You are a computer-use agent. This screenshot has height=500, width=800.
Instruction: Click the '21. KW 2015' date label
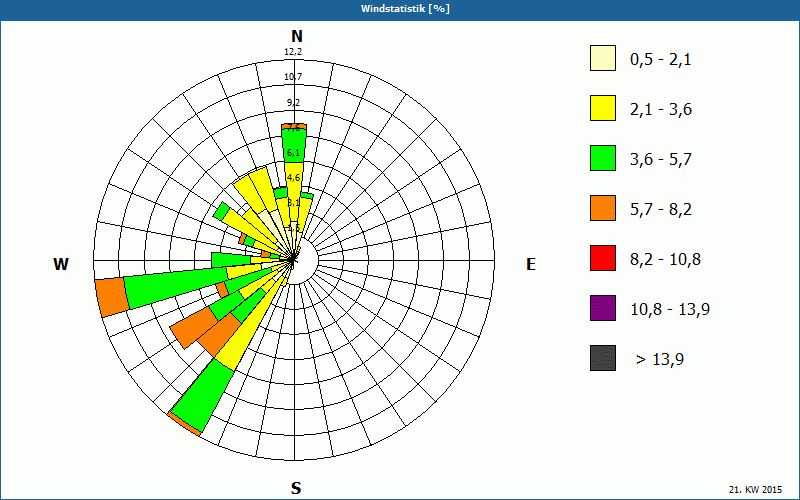coord(756,489)
